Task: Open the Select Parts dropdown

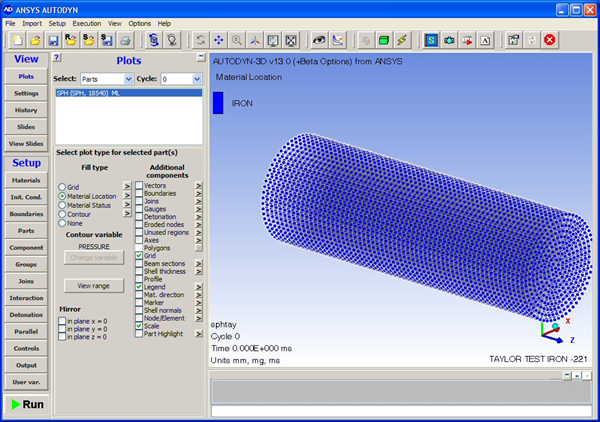Action: click(129, 79)
